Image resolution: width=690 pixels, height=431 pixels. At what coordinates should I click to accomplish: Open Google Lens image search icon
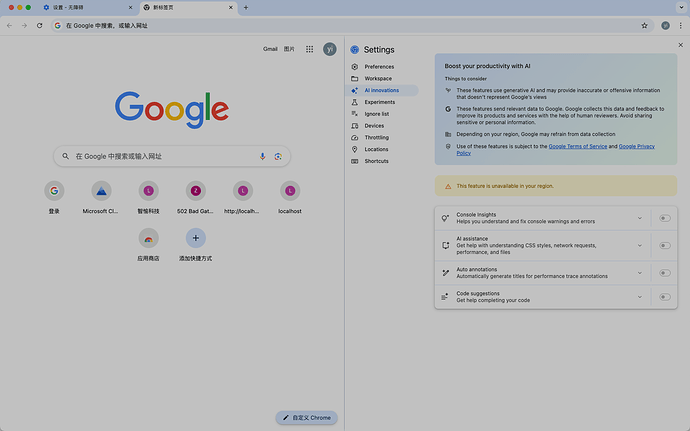point(278,156)
